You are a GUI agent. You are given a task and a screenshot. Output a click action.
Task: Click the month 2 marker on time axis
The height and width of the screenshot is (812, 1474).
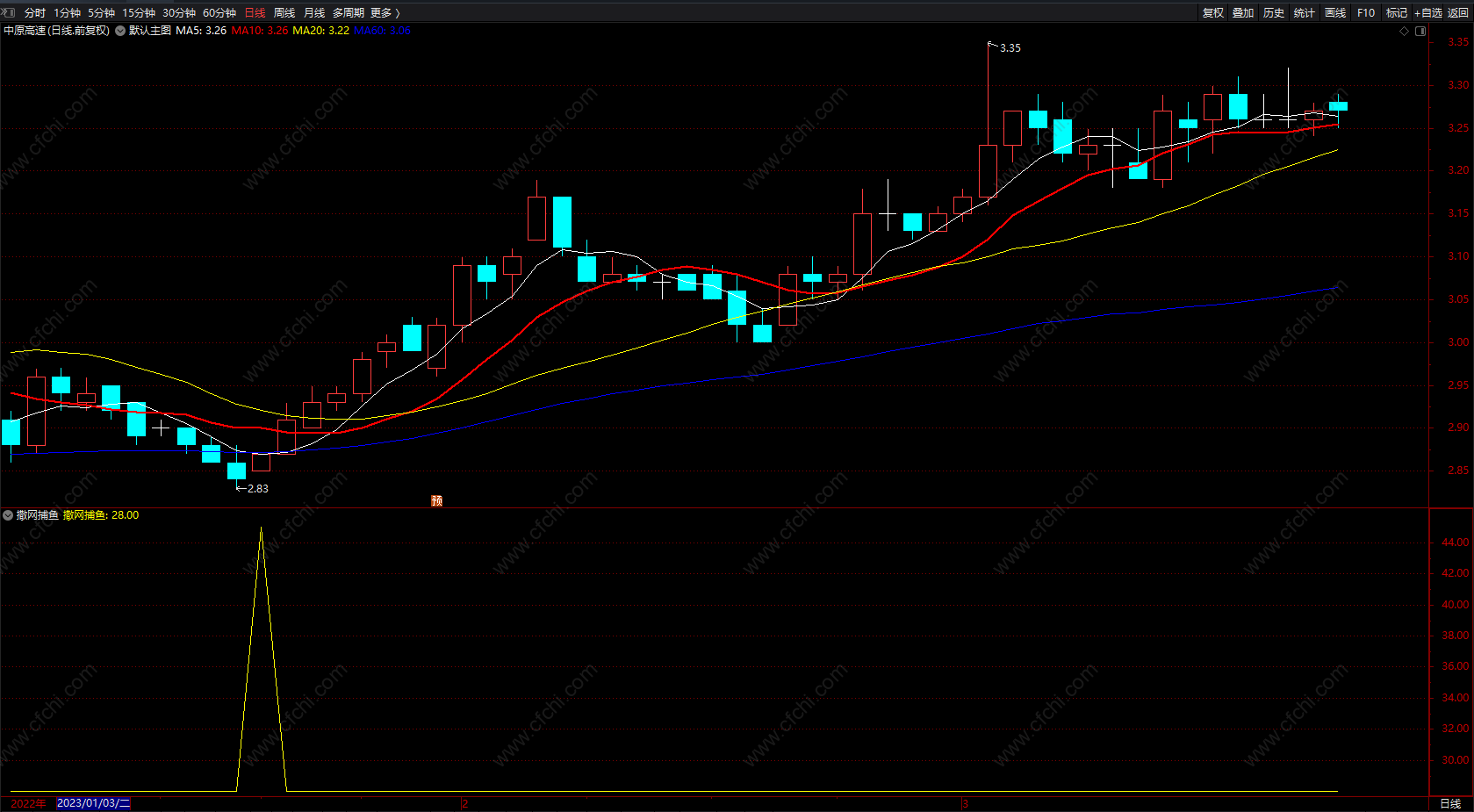coord(465,803)
